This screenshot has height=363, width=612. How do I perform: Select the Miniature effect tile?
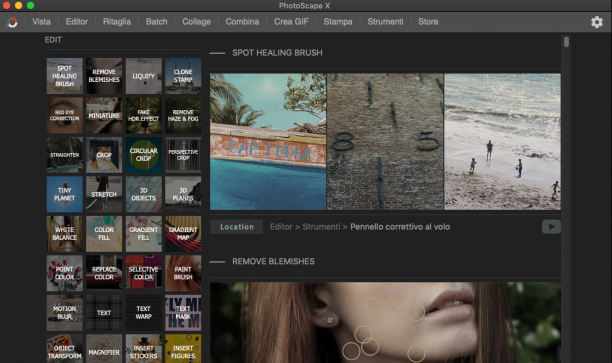pos(104,115)
